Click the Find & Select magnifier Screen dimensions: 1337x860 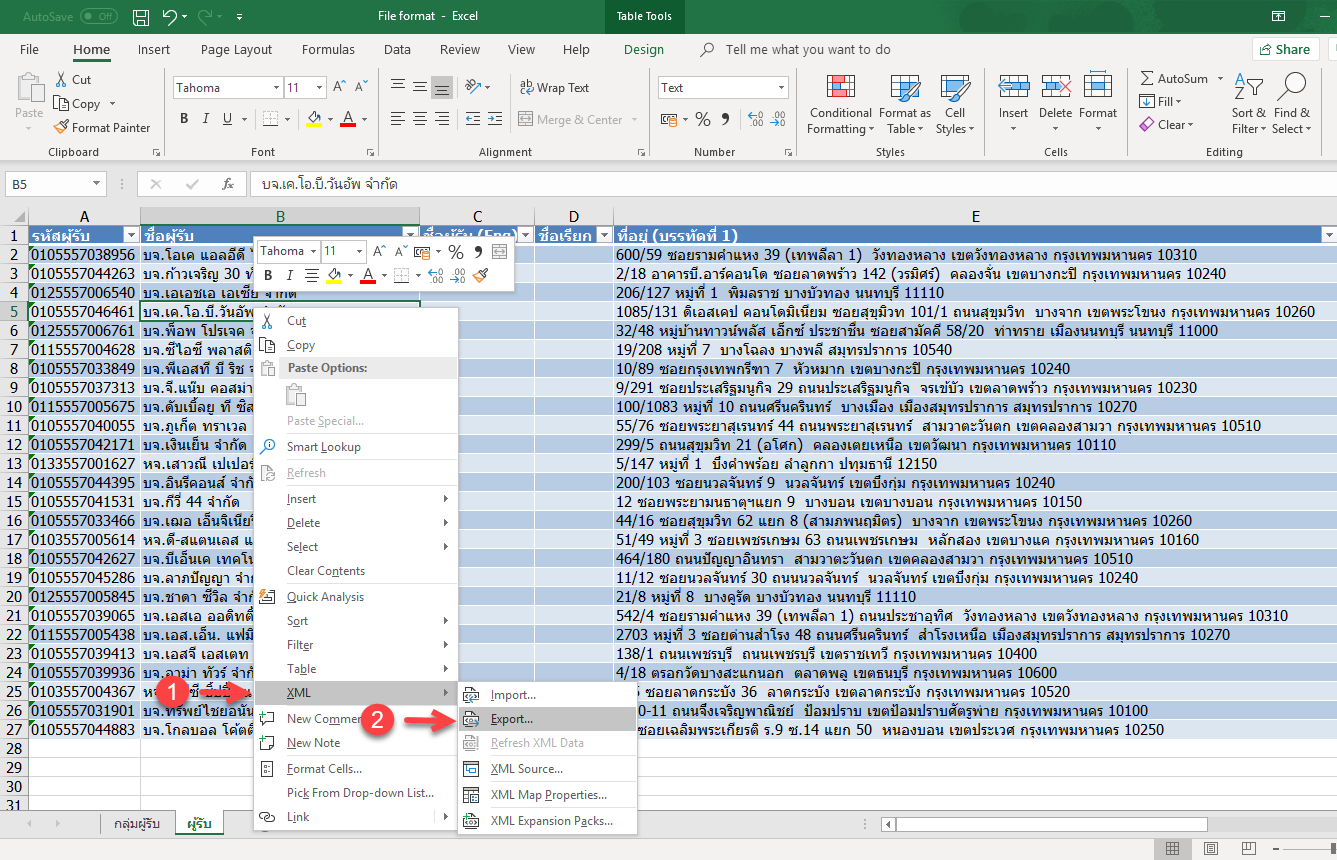(1292, 86)
